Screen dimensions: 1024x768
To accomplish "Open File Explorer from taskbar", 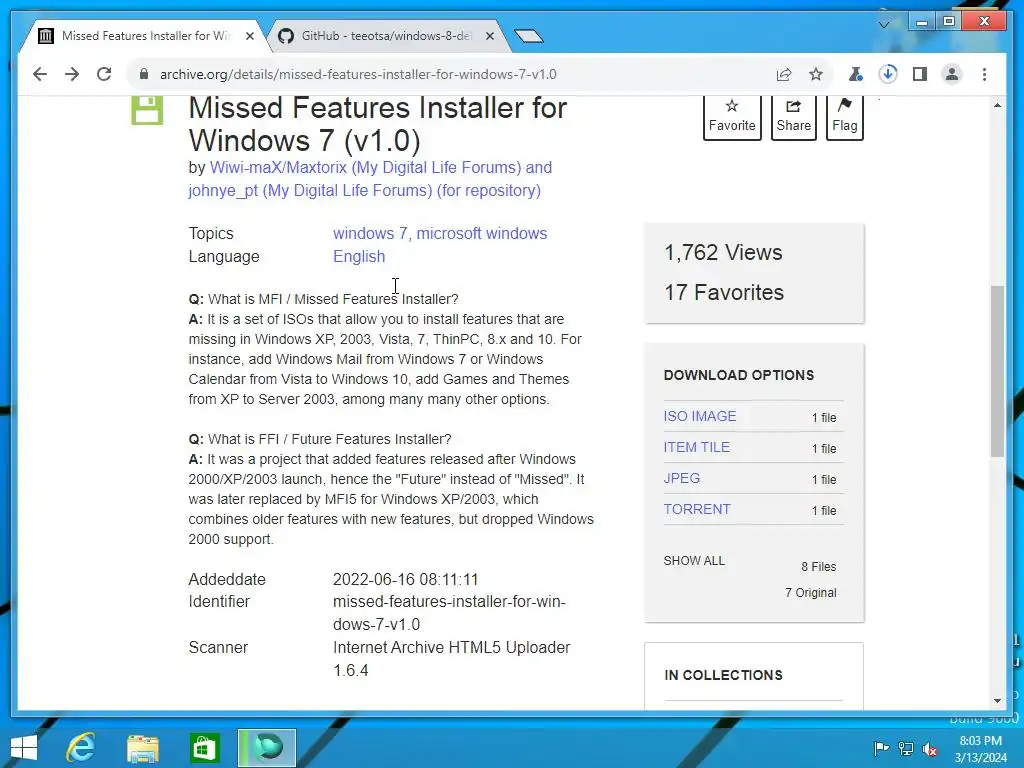I will [x=142, y=748].
